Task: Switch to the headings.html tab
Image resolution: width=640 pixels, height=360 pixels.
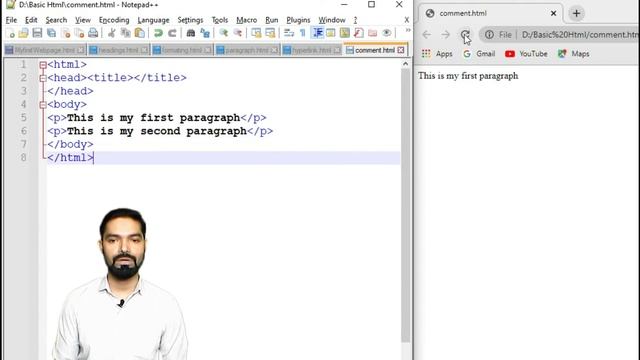Action: (x=118, y=50)
